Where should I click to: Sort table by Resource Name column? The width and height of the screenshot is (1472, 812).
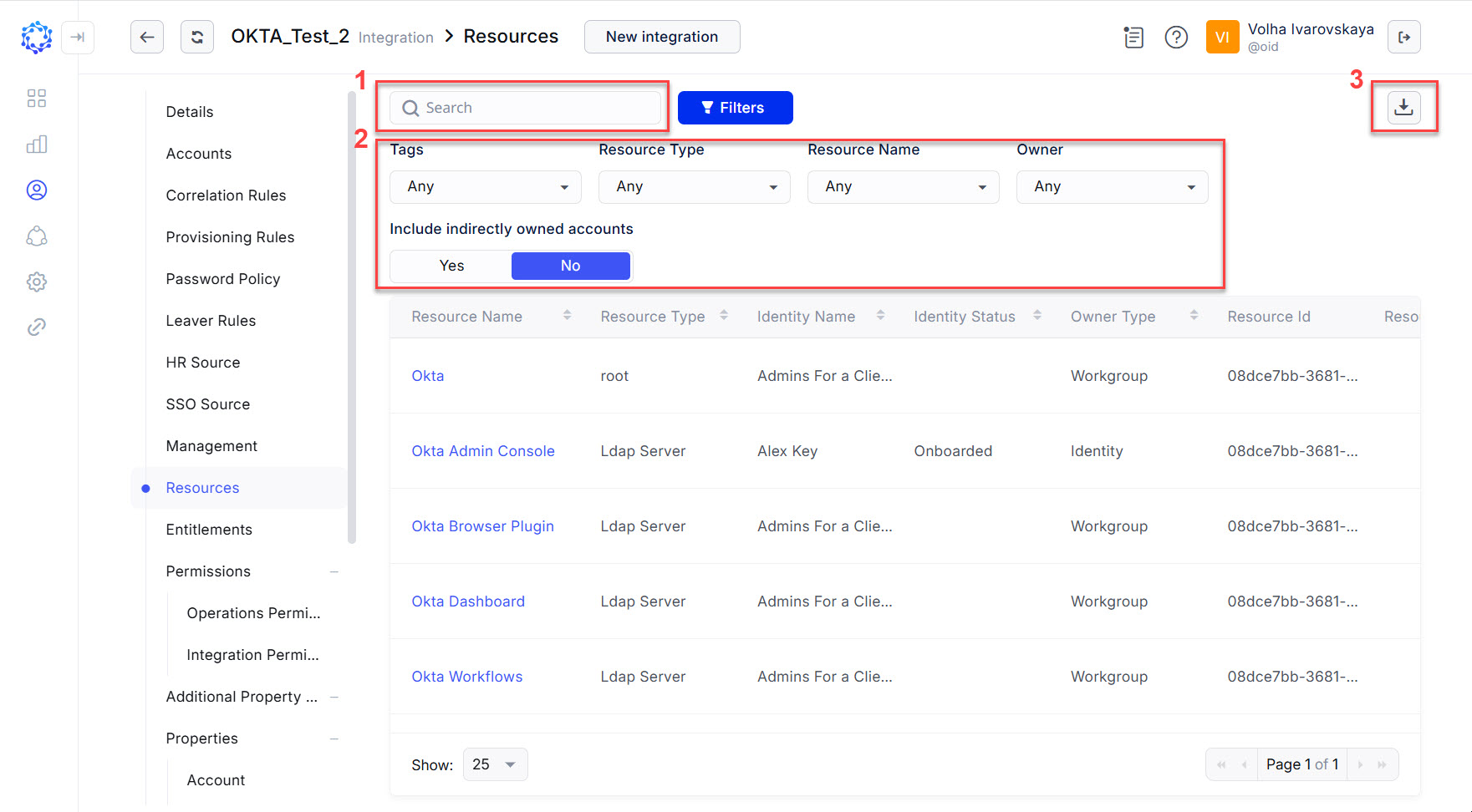(567, 316)
